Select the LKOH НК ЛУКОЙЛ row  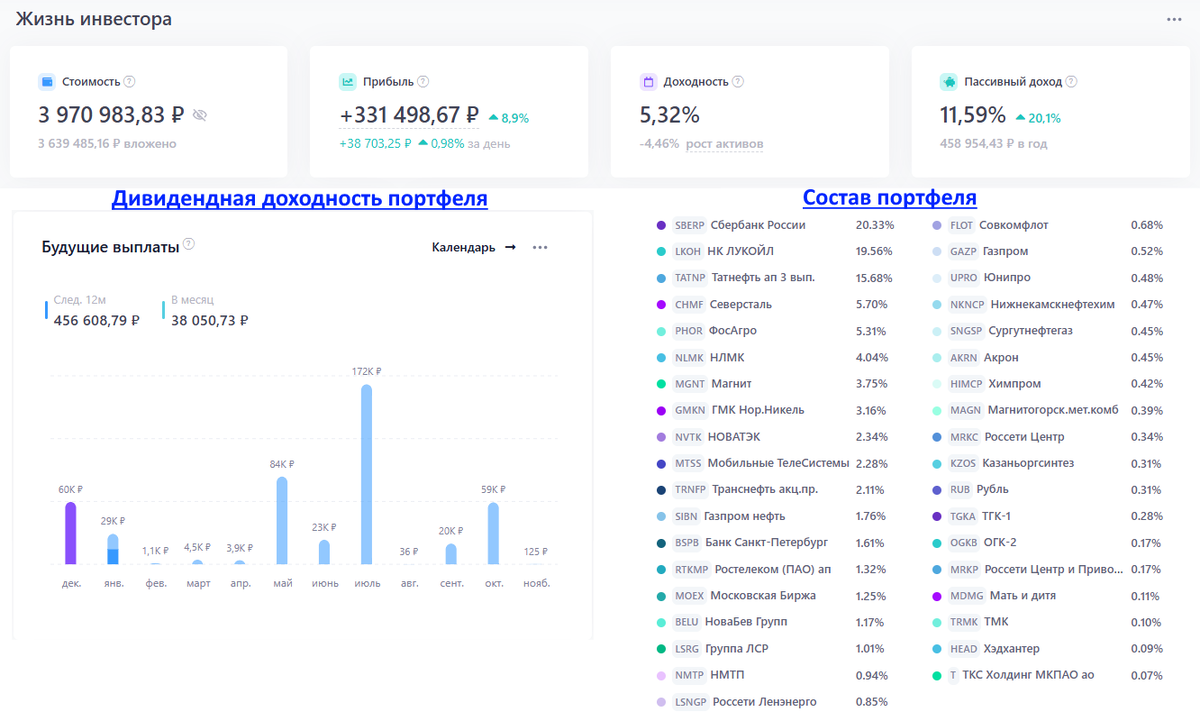(x=775, y=251)
